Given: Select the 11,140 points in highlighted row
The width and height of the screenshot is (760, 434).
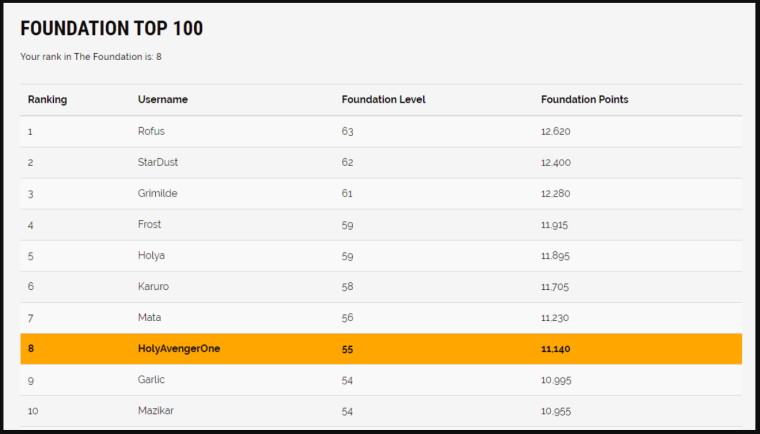Looking at the screenshot, I should pyautogui.click(x=555, y=349).
